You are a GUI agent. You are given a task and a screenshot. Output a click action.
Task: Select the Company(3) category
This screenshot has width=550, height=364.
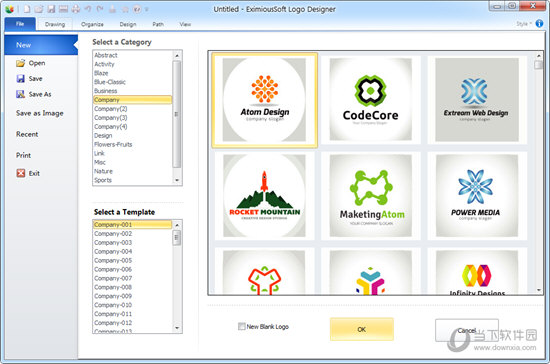click(x=133, y=117)
